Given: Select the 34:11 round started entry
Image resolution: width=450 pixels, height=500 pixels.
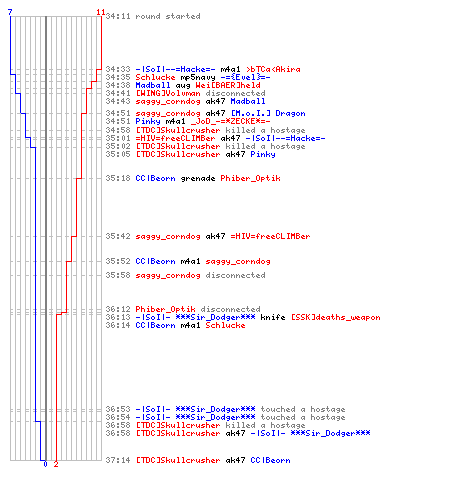Looking at the screenshot, I should click(153, 16).
